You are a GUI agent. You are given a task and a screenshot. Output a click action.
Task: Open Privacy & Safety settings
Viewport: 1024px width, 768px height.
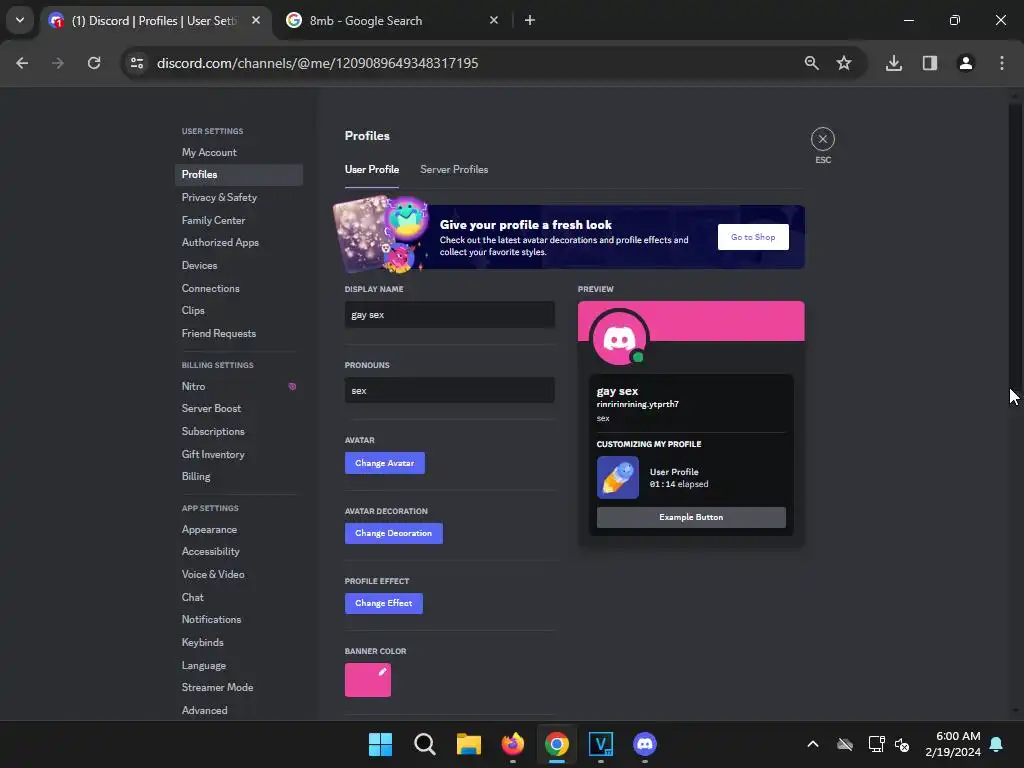tap(238, 197)
